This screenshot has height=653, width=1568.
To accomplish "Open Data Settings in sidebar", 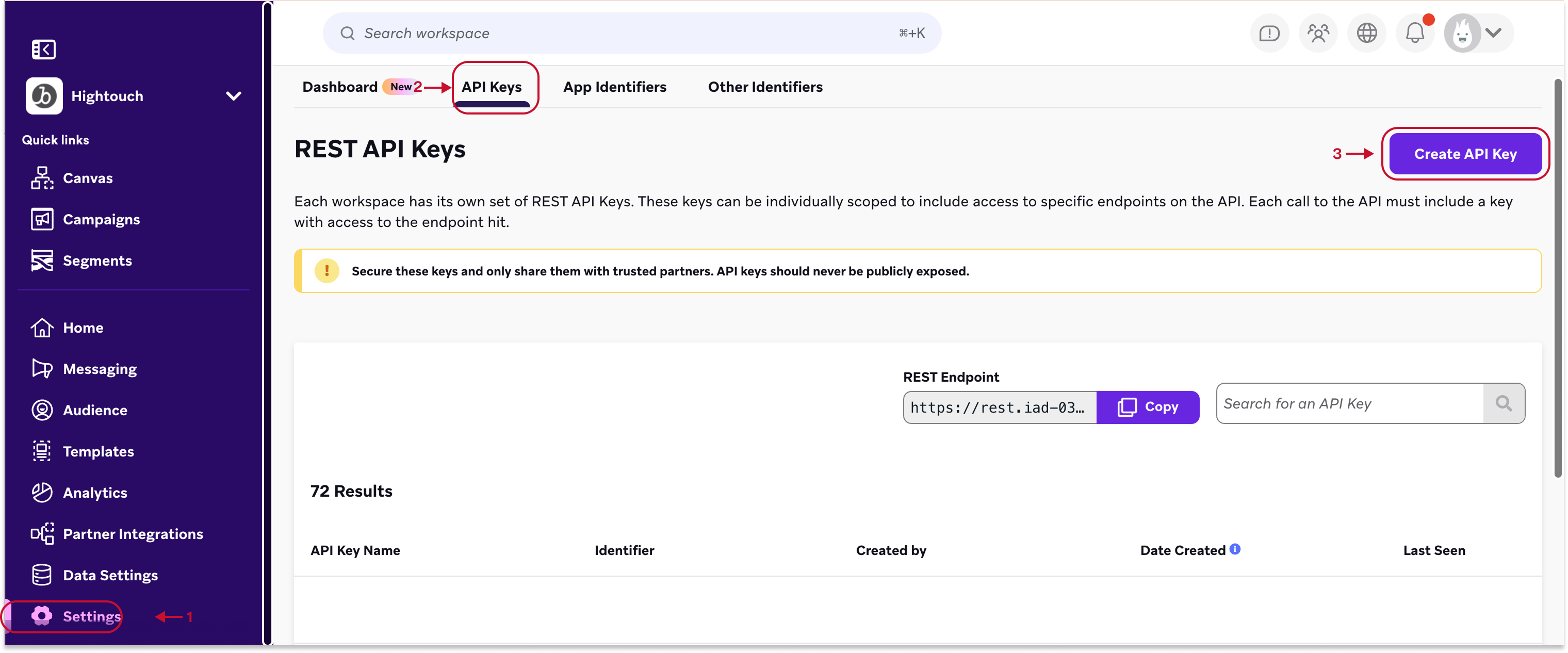I will (x=111, y=575).
